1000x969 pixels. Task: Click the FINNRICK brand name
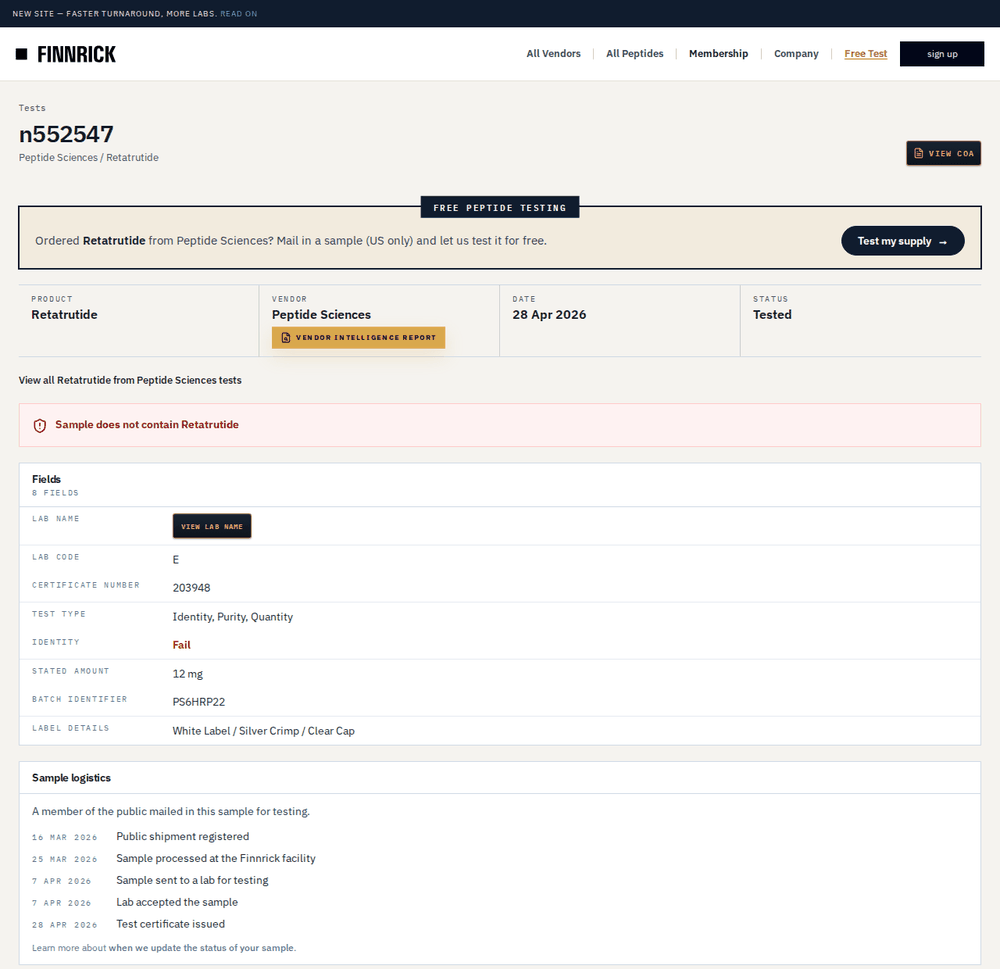[77, 54]
